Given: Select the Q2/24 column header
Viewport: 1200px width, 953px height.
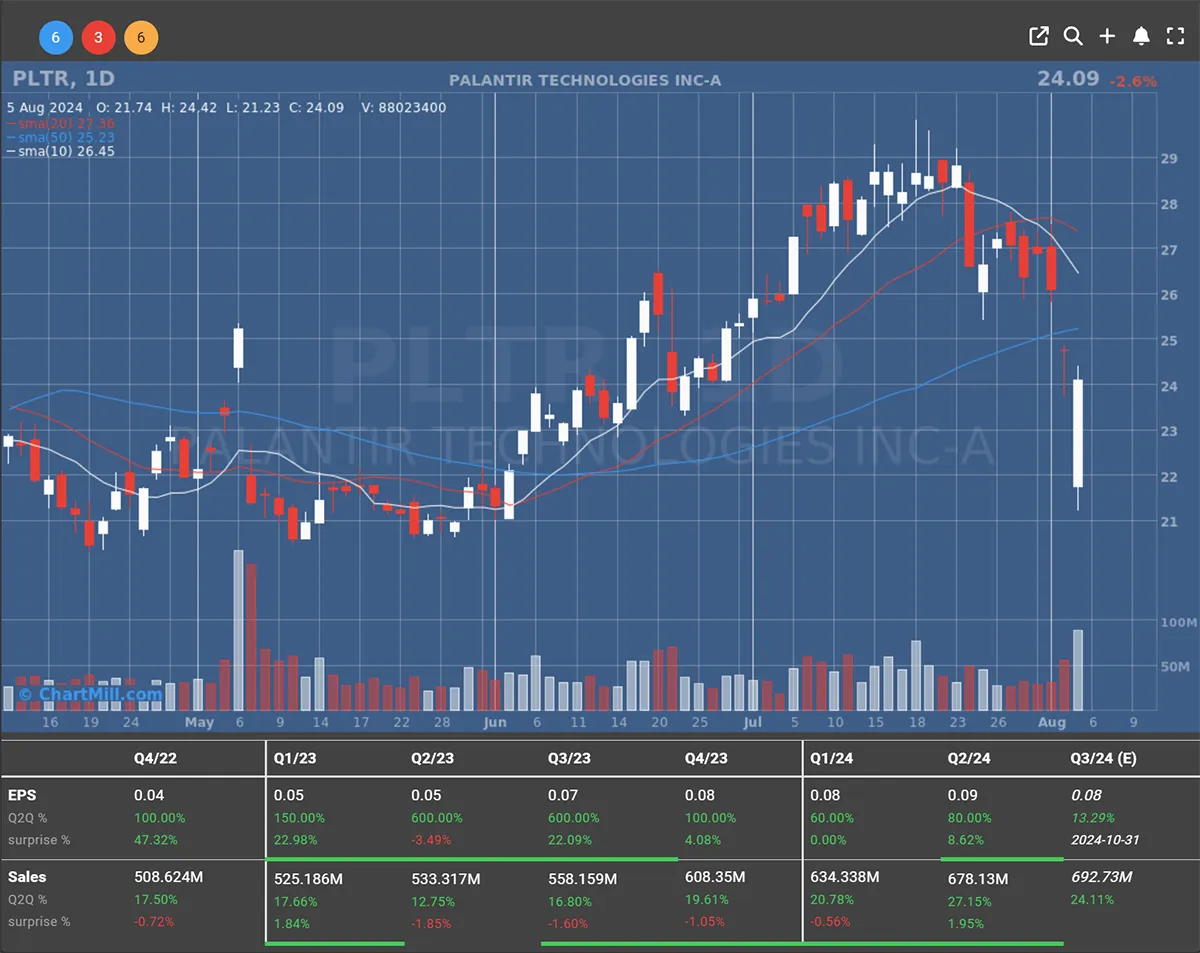Looking at the screenshot, I should 969,758.
